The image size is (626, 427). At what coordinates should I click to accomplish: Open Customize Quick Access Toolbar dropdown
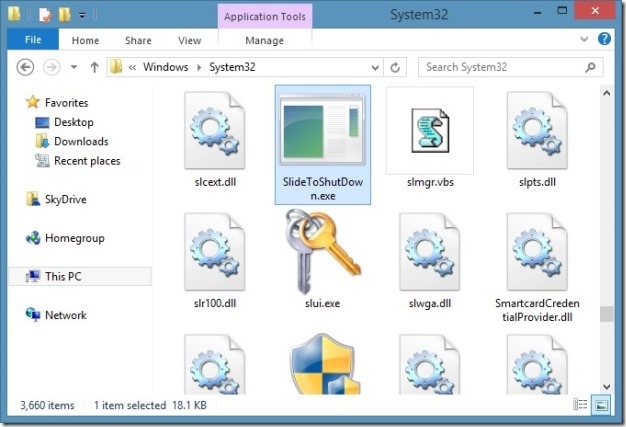click(x=82, y=16)
